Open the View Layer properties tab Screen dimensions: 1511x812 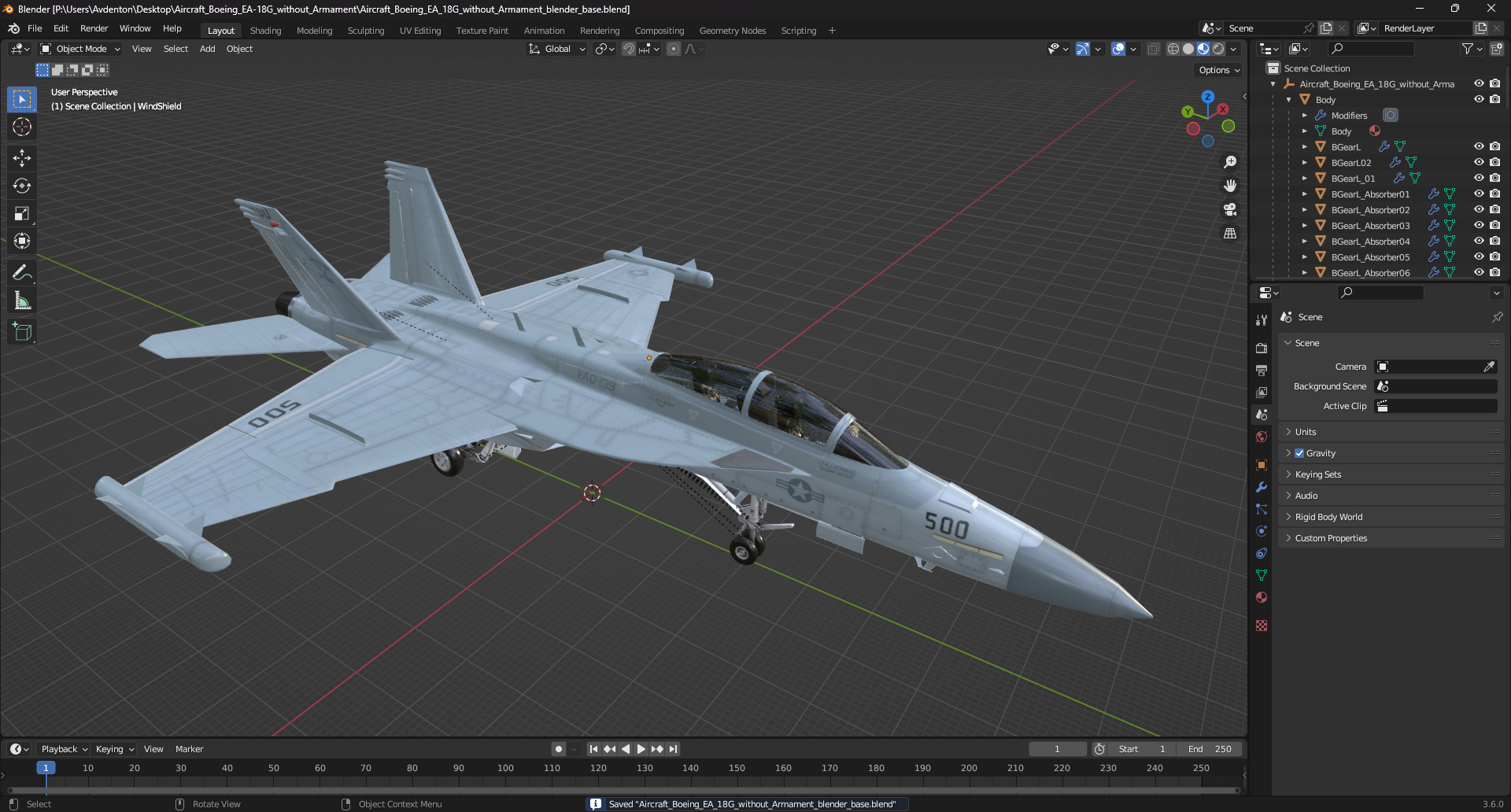[x=1262, y=392]
